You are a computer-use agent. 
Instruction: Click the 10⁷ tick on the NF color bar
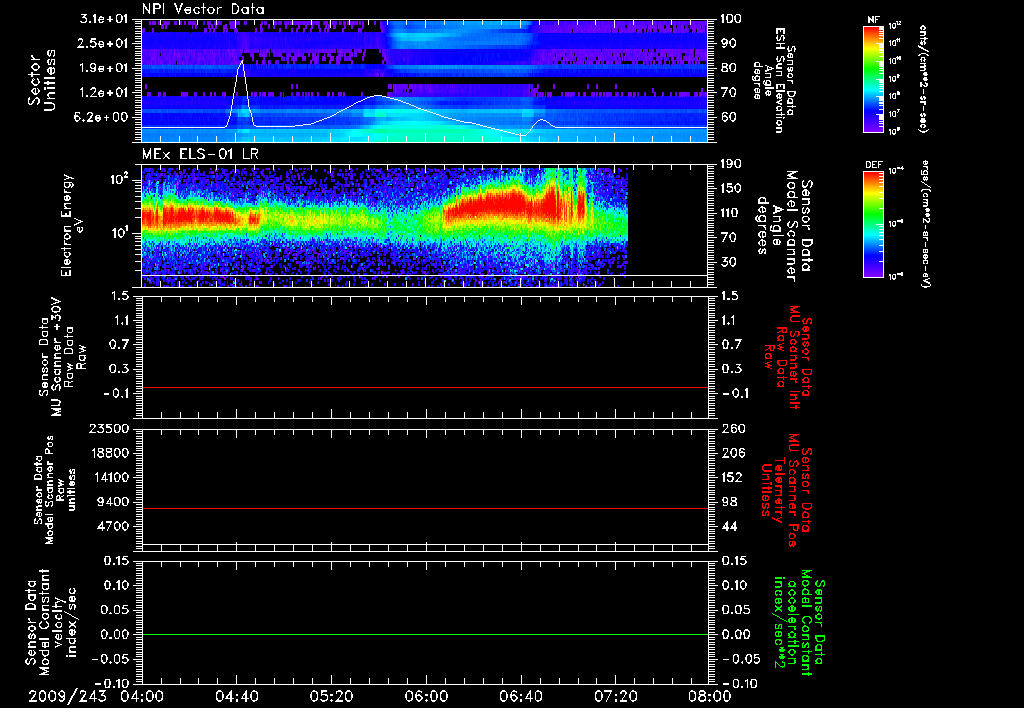[x=895, y=114]
